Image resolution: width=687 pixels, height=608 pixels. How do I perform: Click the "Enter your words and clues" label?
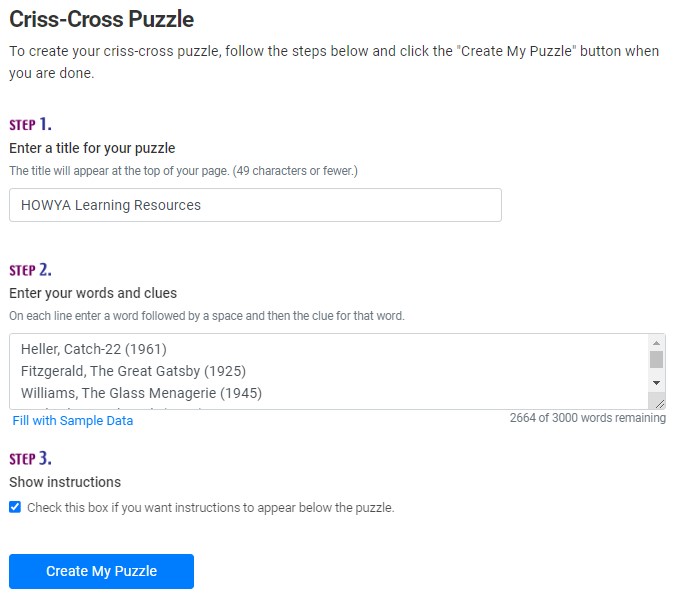pyautogui.click(x=93, y=293)
